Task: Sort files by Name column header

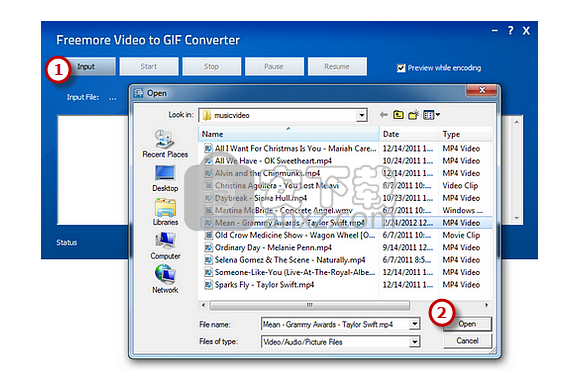Action: coord(288,134)
